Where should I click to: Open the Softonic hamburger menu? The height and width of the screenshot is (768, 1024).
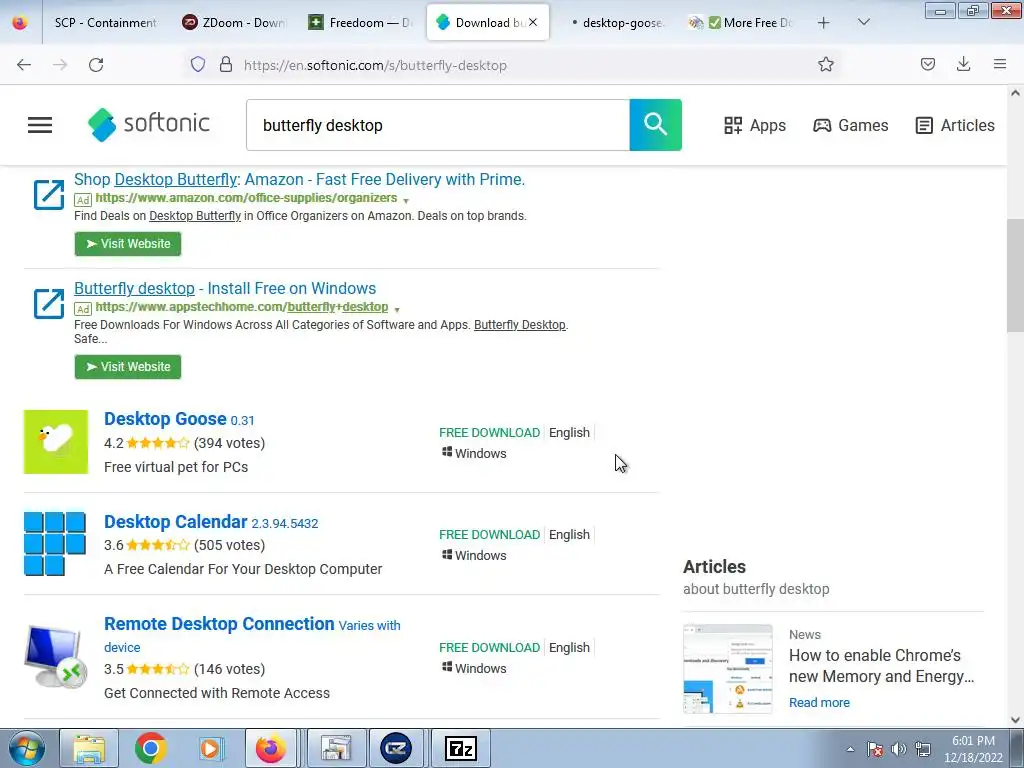point(40,125)
